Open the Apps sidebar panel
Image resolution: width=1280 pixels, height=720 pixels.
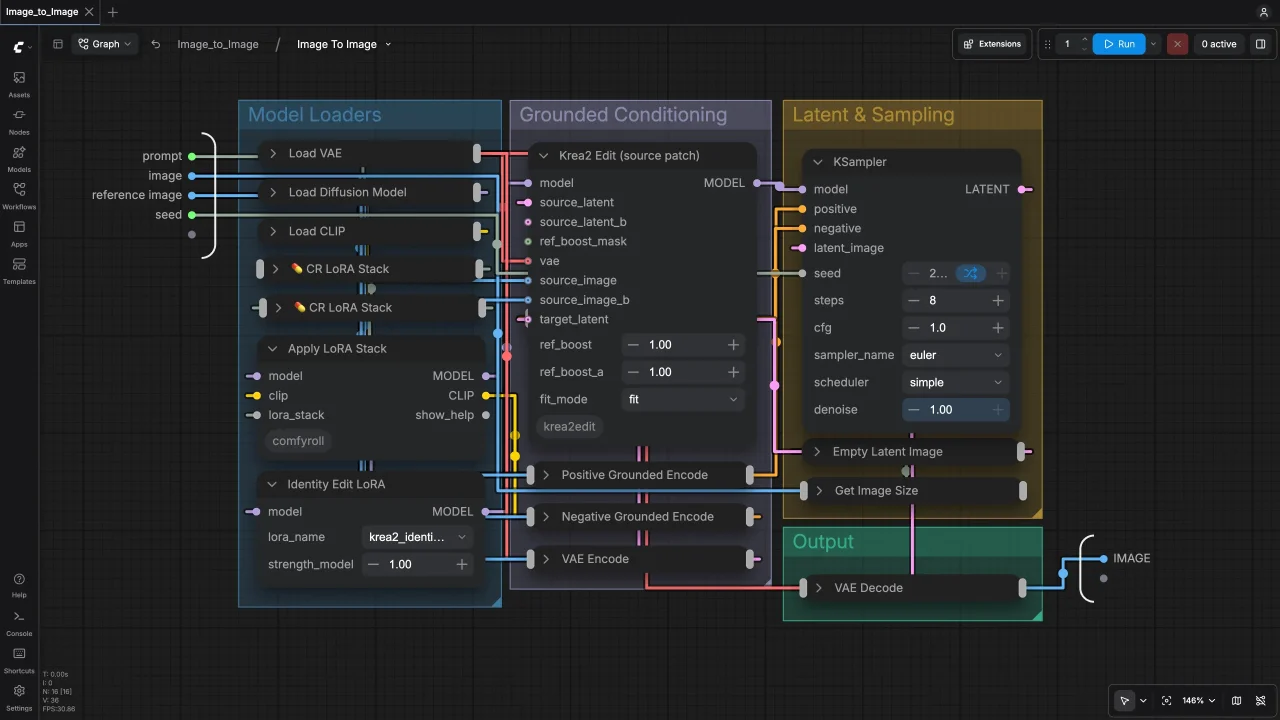click(x=19, y=233)
